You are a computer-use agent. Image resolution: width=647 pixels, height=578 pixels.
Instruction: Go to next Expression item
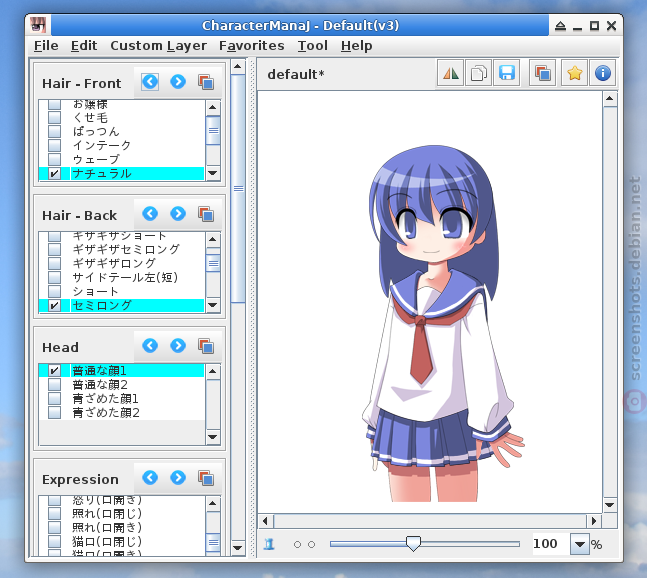[x=178, y=478]
